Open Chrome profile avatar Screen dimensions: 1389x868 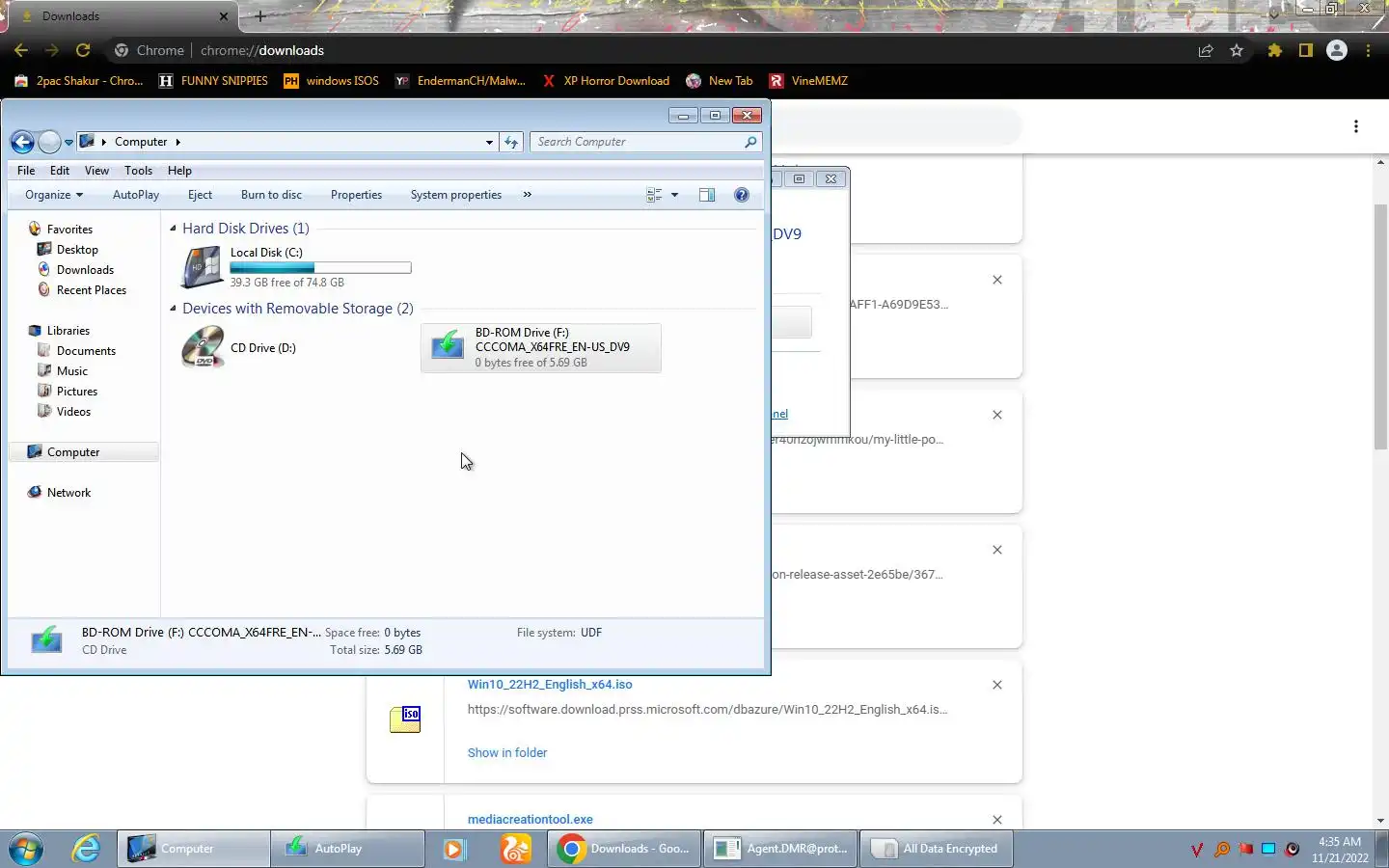[1337, 50]
